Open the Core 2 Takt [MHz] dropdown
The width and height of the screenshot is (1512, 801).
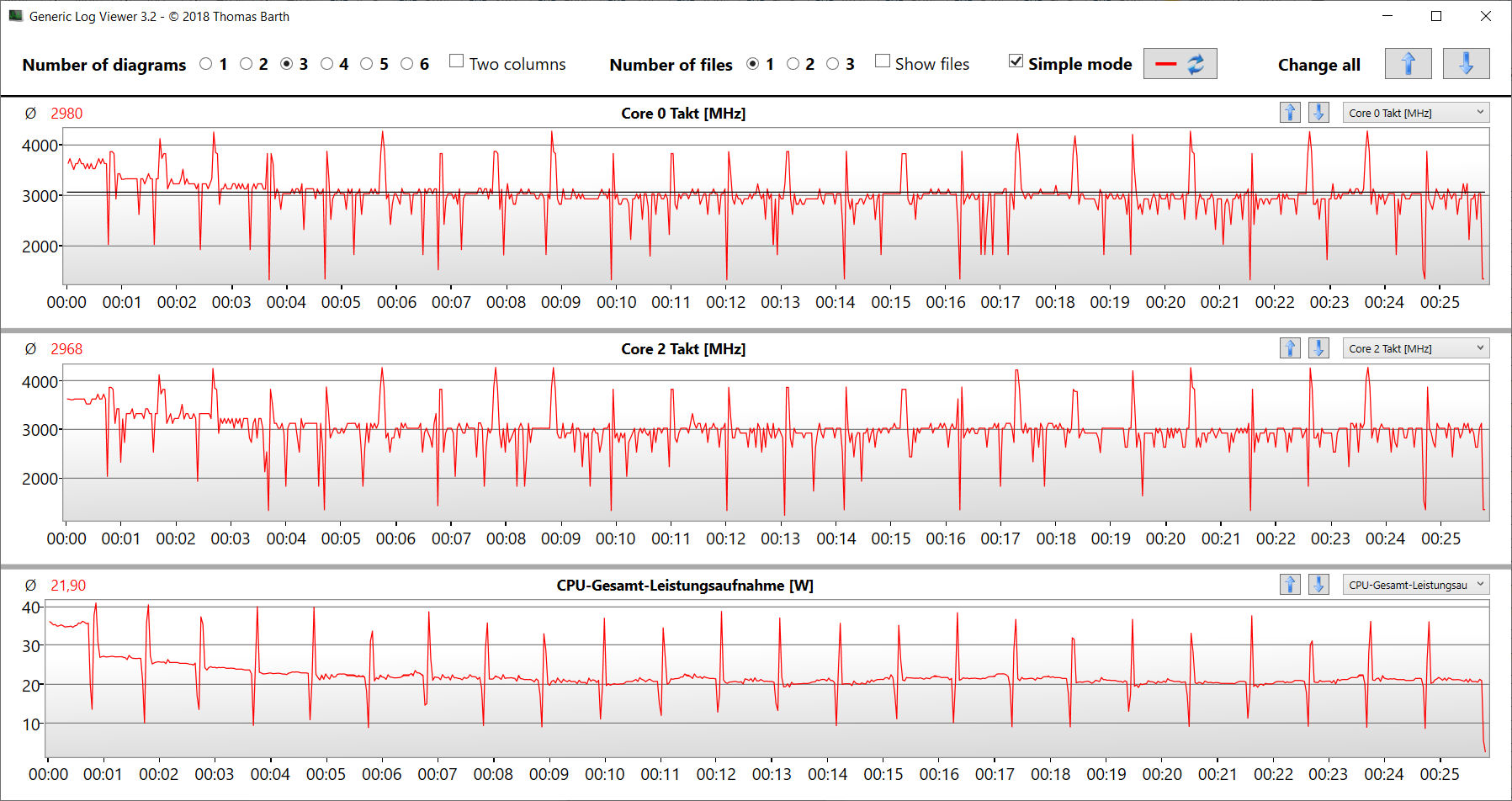(x=1415, y=348)
